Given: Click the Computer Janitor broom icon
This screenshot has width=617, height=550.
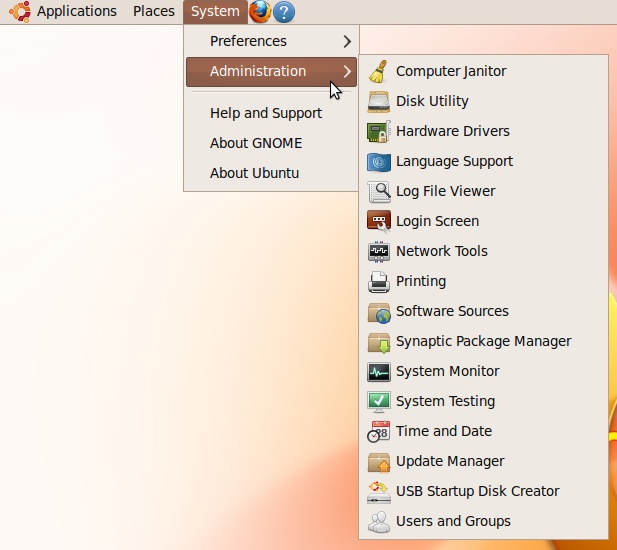Looking at the screenshot, I should [x=379, y=72].
